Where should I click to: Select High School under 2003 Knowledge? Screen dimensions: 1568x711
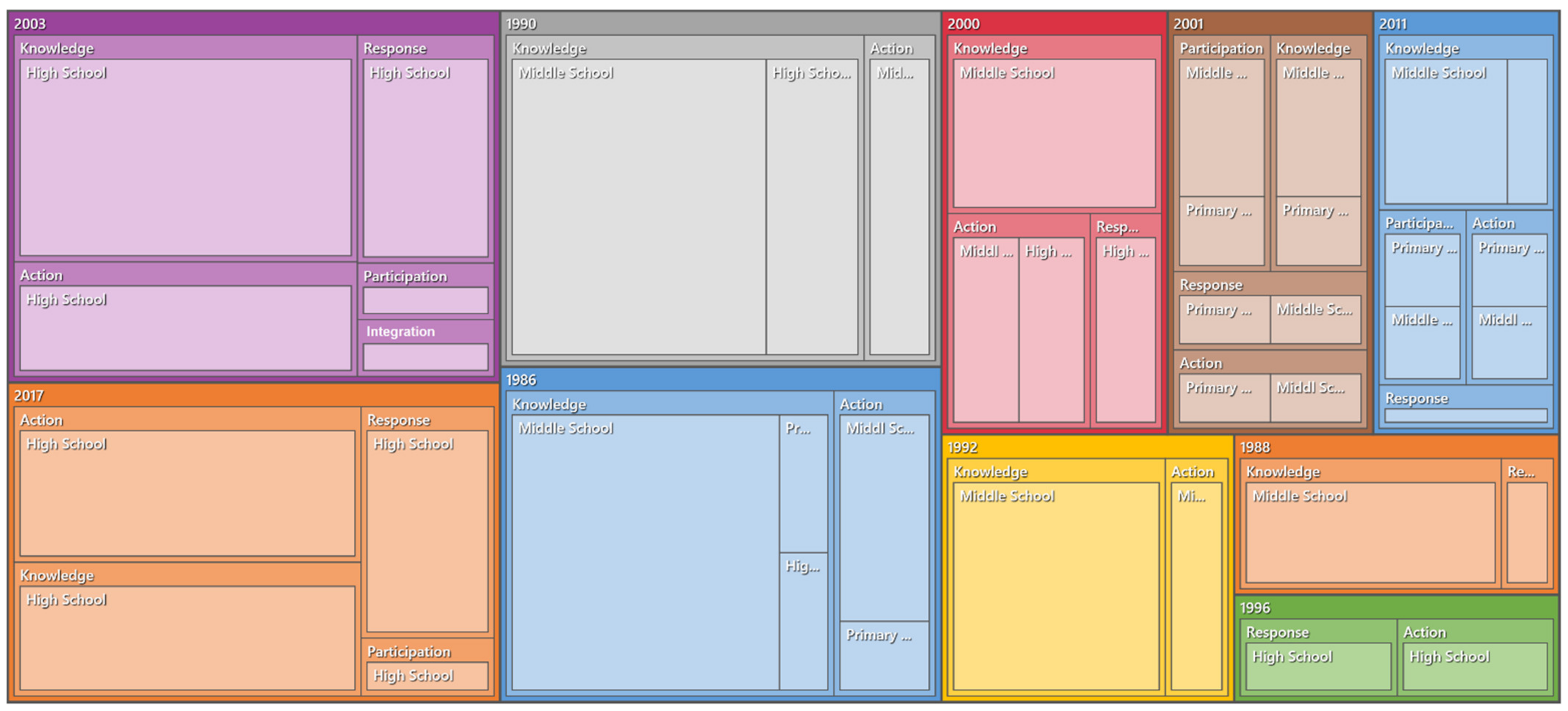coord(185,157)
